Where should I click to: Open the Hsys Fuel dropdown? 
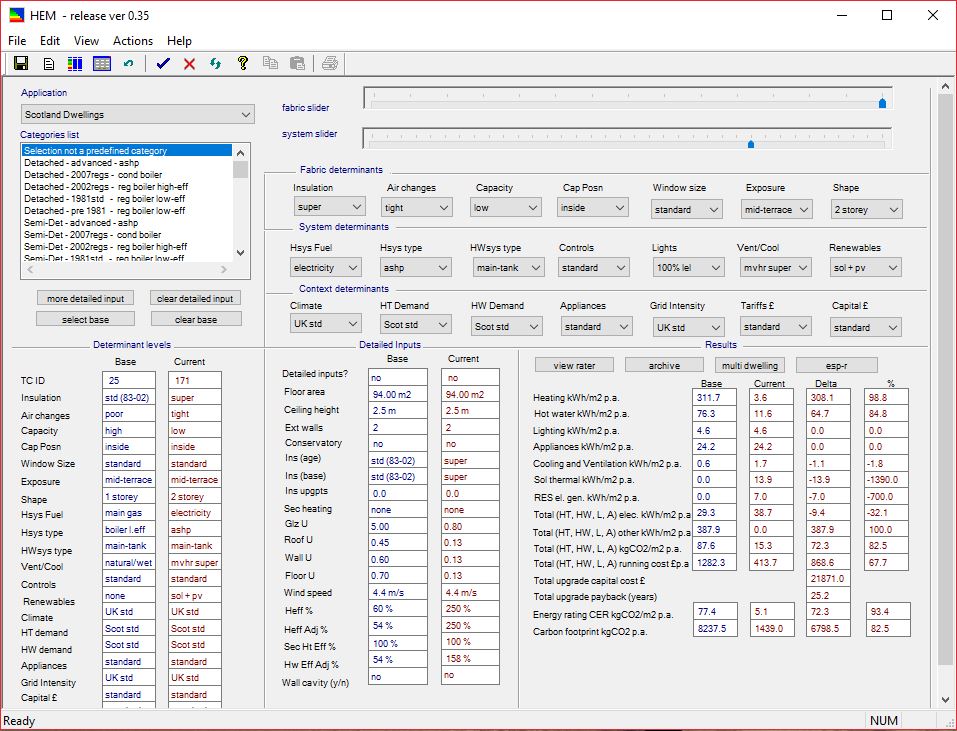point(325,268)
